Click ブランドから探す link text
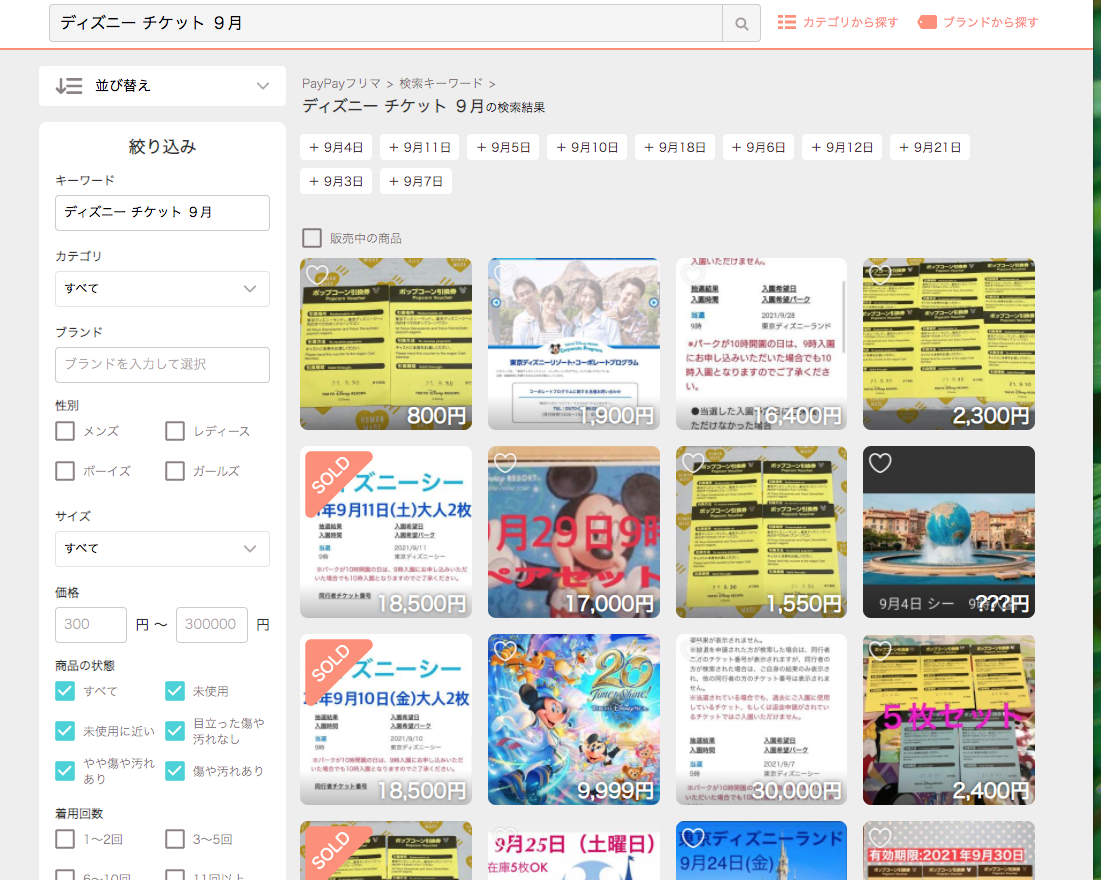 [990, 22]
